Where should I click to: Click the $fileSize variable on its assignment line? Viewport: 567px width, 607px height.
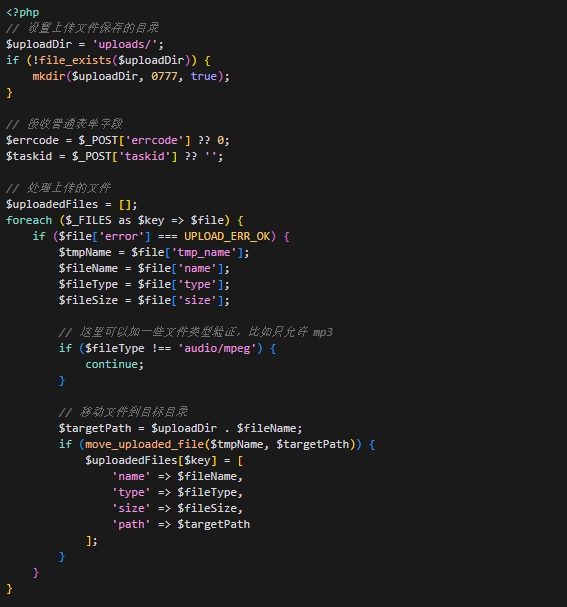click(88, 300)
